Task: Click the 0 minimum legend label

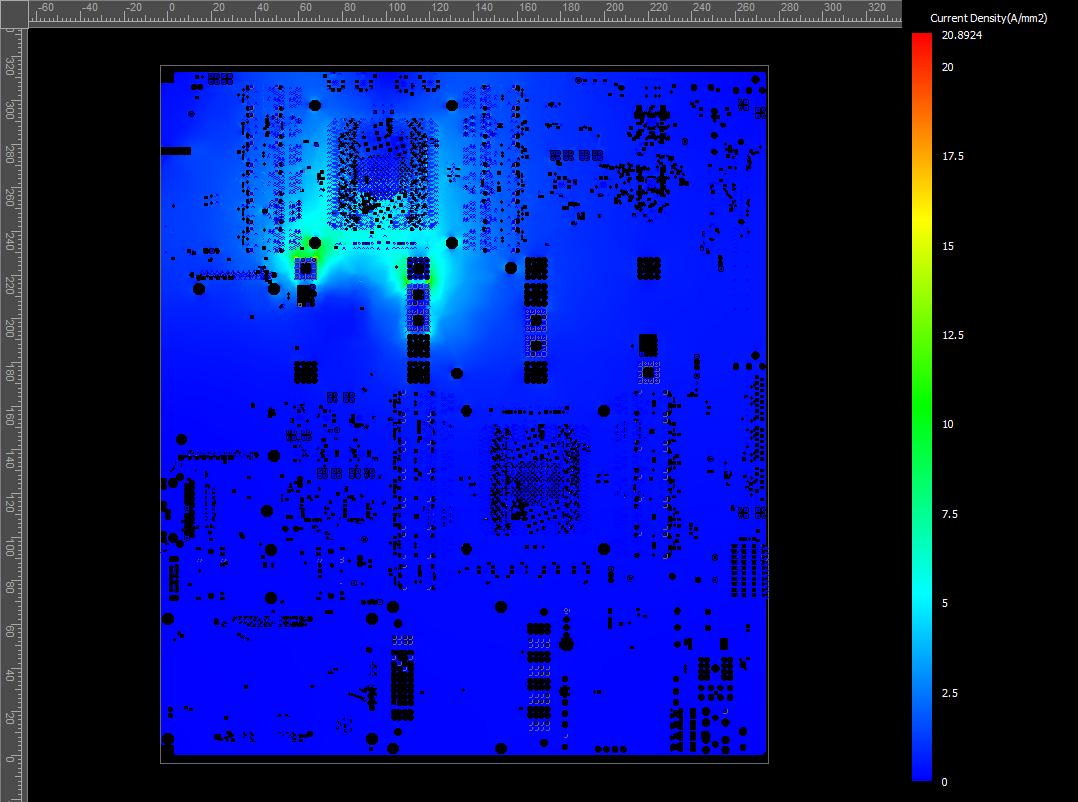Action: coord(944,782)
